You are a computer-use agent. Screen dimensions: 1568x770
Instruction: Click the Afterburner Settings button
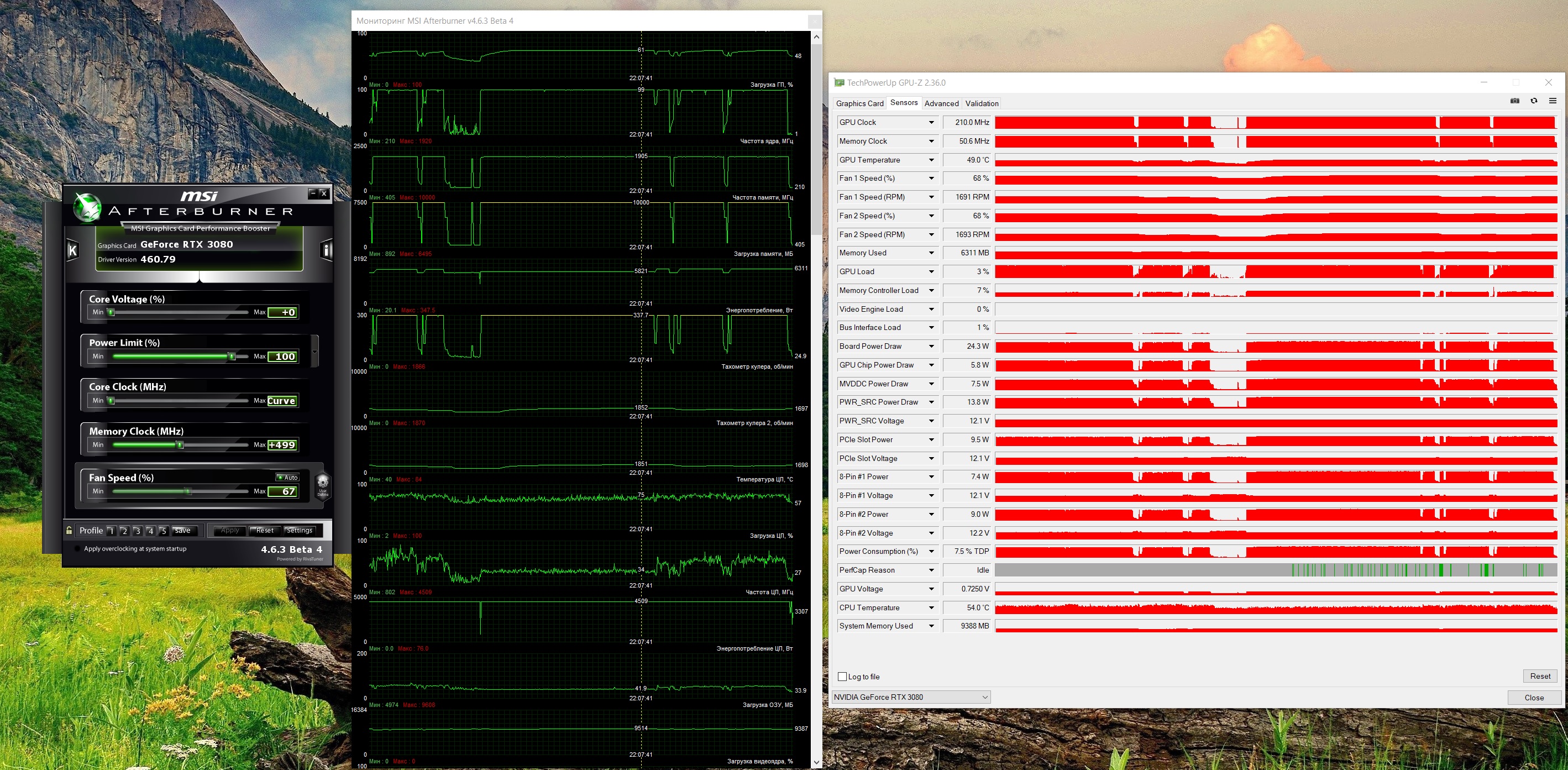tap(300, 530)
